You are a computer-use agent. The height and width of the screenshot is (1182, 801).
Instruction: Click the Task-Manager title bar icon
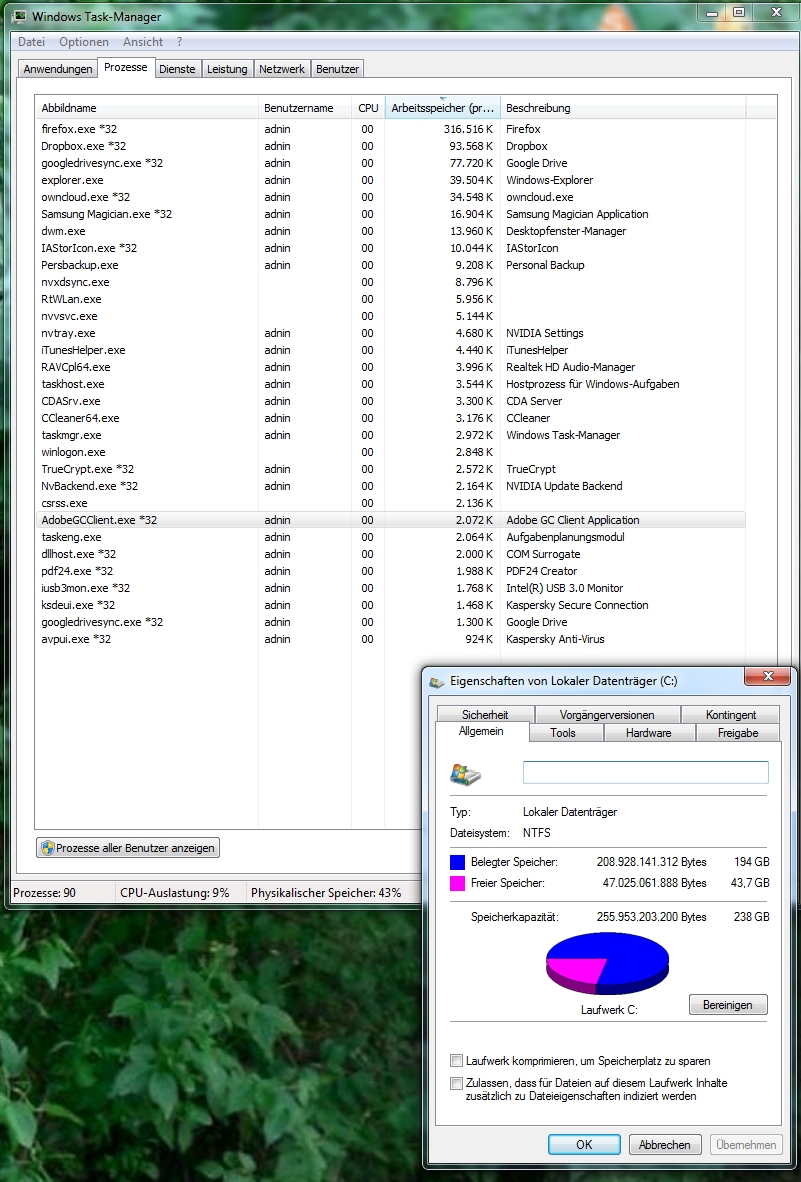(20, 15)
